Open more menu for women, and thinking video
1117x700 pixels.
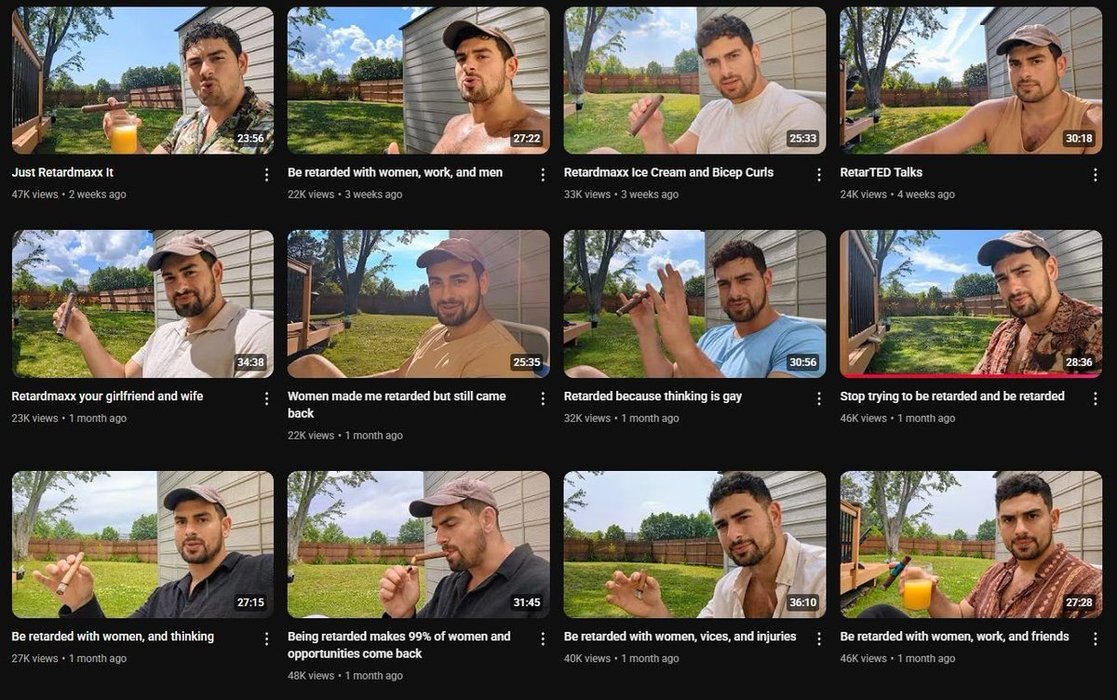pyautogui.click(x=266, y=639)
